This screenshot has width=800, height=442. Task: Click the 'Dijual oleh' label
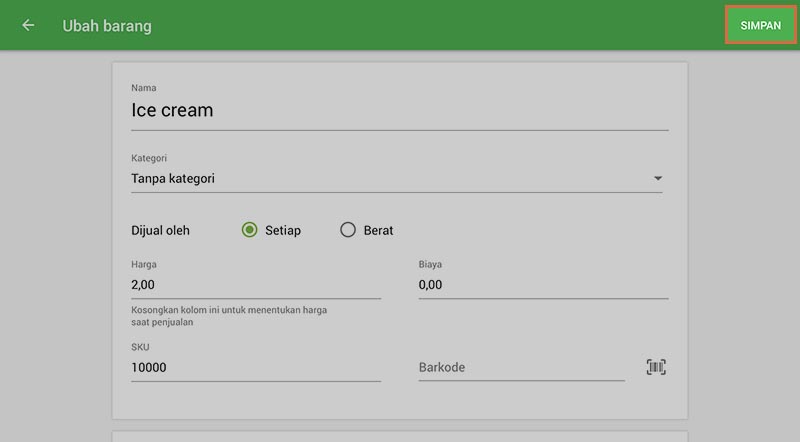160,230
